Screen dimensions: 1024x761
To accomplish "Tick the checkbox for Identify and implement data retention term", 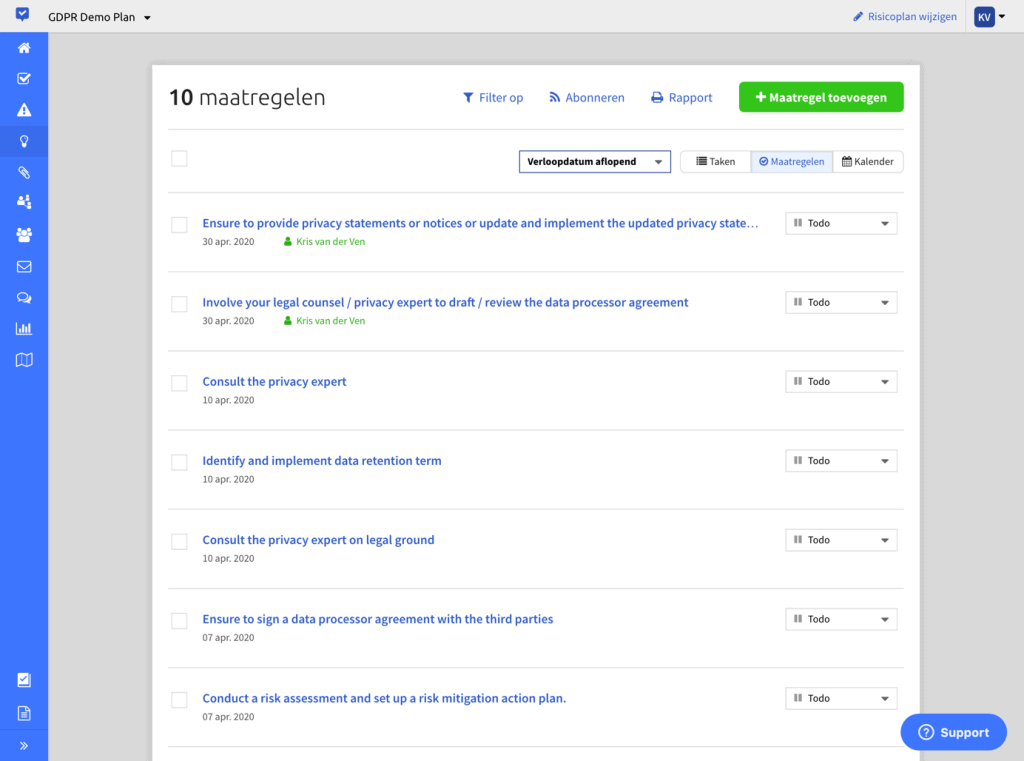I will coord(179,462).
